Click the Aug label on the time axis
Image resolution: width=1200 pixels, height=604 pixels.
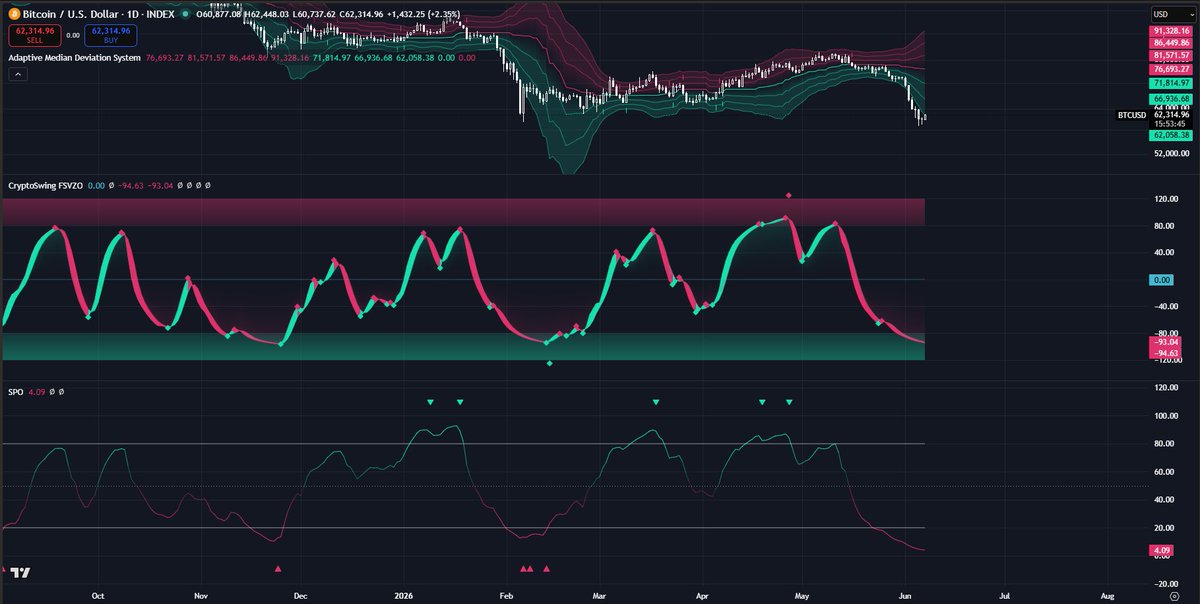1107,594
